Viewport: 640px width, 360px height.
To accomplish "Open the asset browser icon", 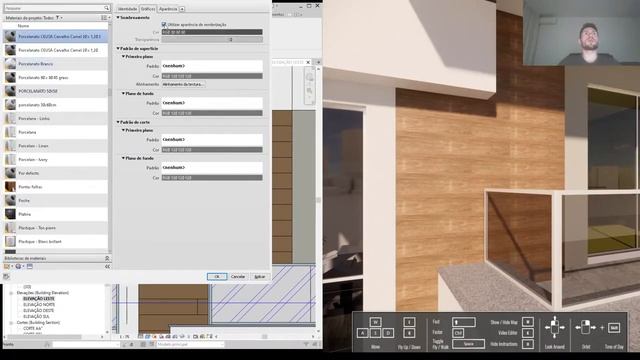I will [x=30, y=266].
